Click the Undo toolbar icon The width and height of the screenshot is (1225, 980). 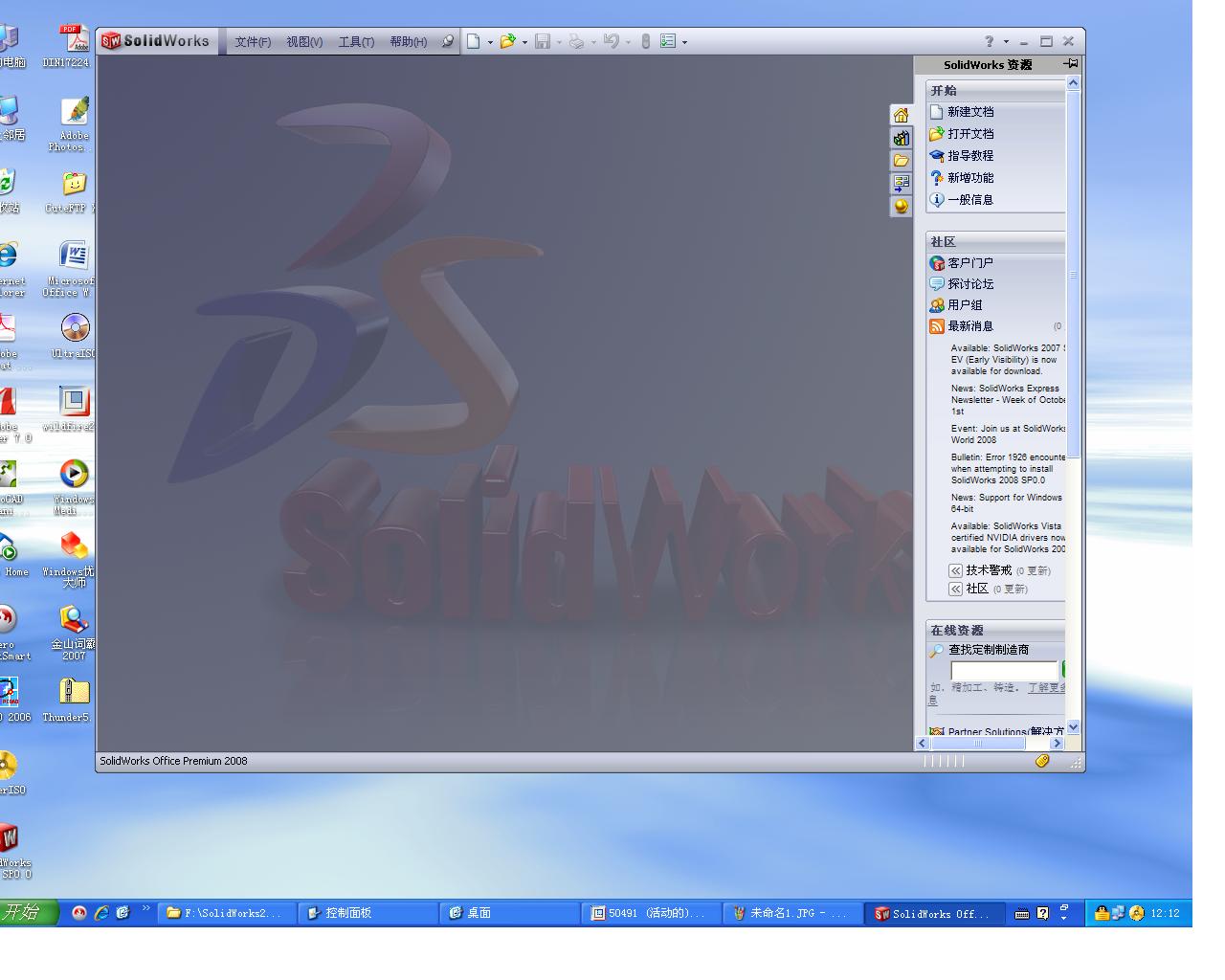[611, 41]
